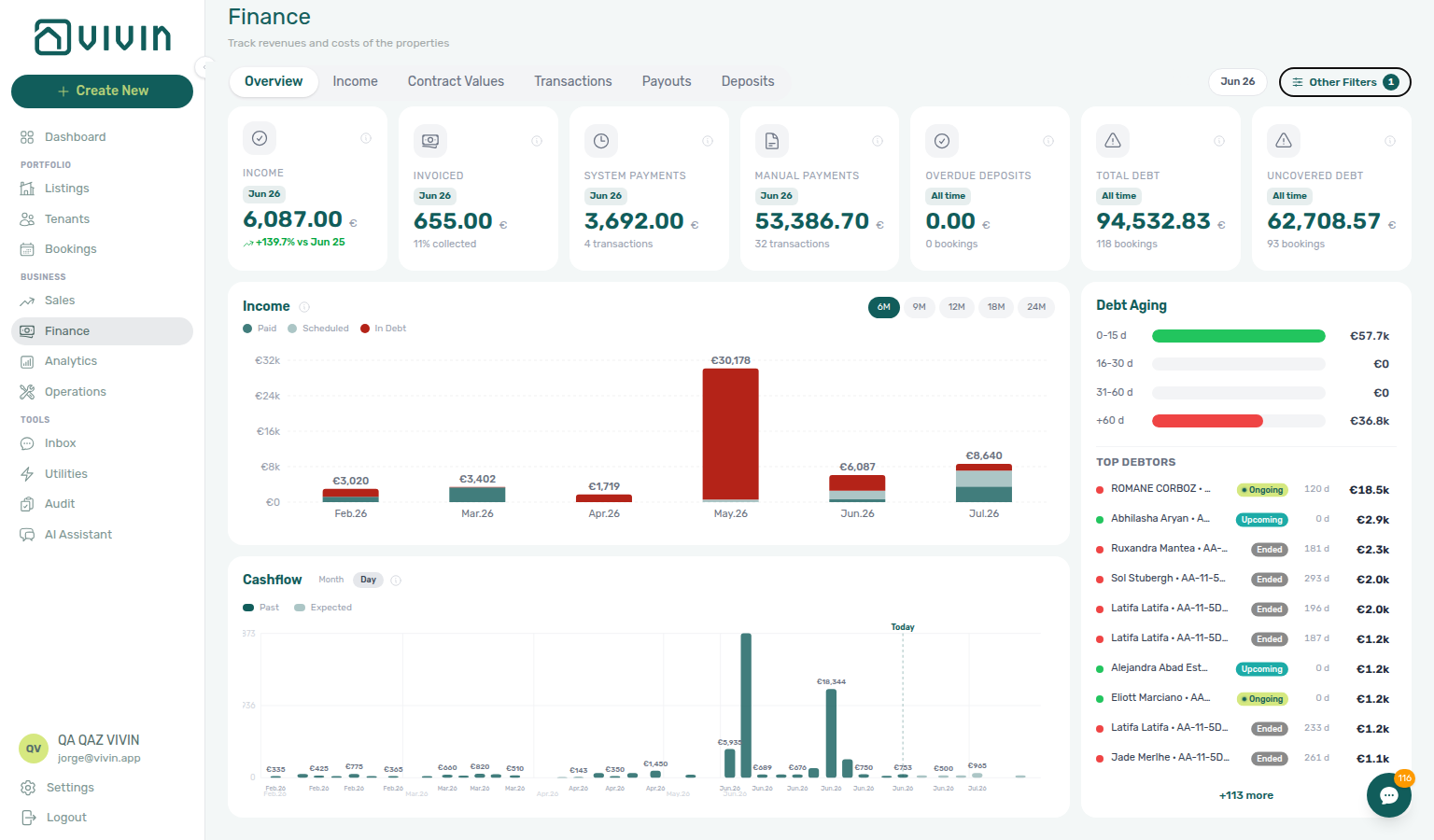Image resolution: width=1434 pixels, height=840 pixels.
Task: Switch to the Overview tab
Action: (274, 81)
